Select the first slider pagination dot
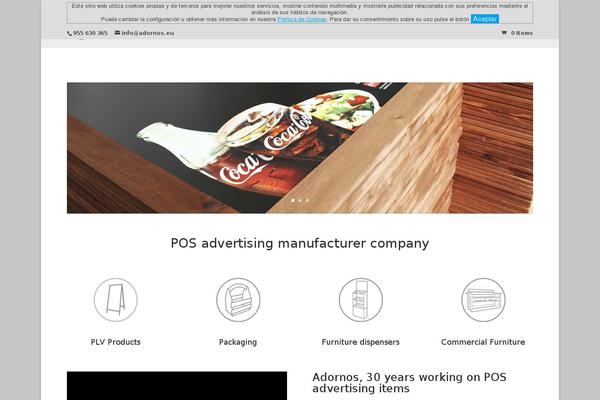The height and width of the screenshot is (400, 600). (x=293, y=200)
